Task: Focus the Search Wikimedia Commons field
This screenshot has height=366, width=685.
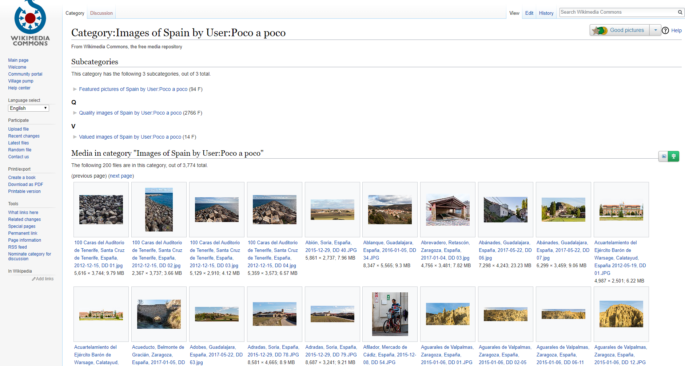Action: click(618, 12)
